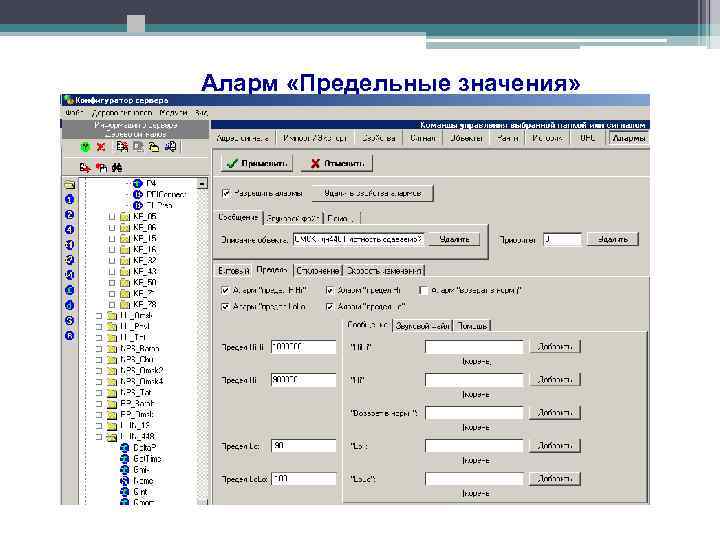Toggle the Аларм предел Hi checkbox
The width and height of the screenshot is (720, 540).
[x=330, y=290]
